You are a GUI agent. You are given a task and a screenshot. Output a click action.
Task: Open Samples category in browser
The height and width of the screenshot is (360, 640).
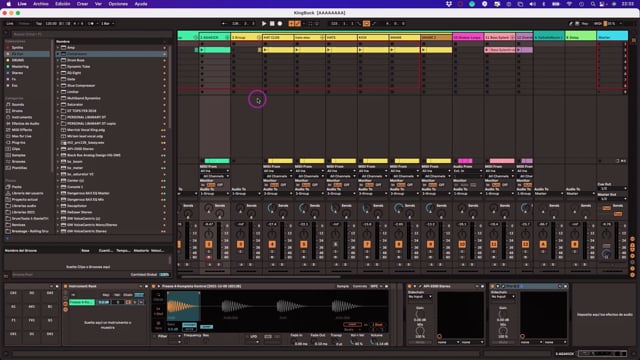tap(18, 155)
